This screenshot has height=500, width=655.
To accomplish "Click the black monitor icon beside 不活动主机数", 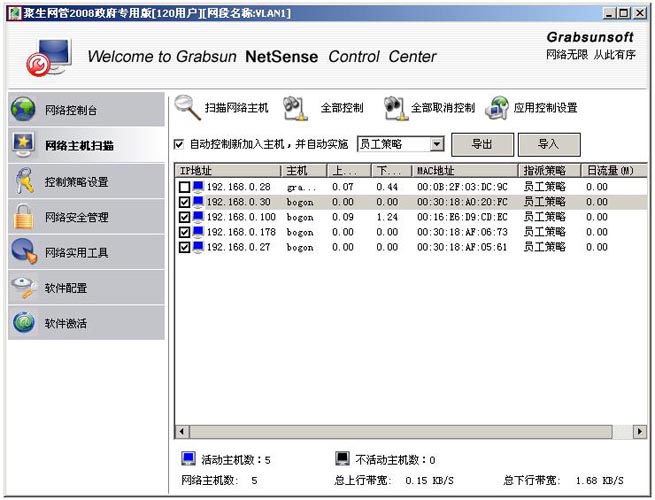I will pos(343,459).
